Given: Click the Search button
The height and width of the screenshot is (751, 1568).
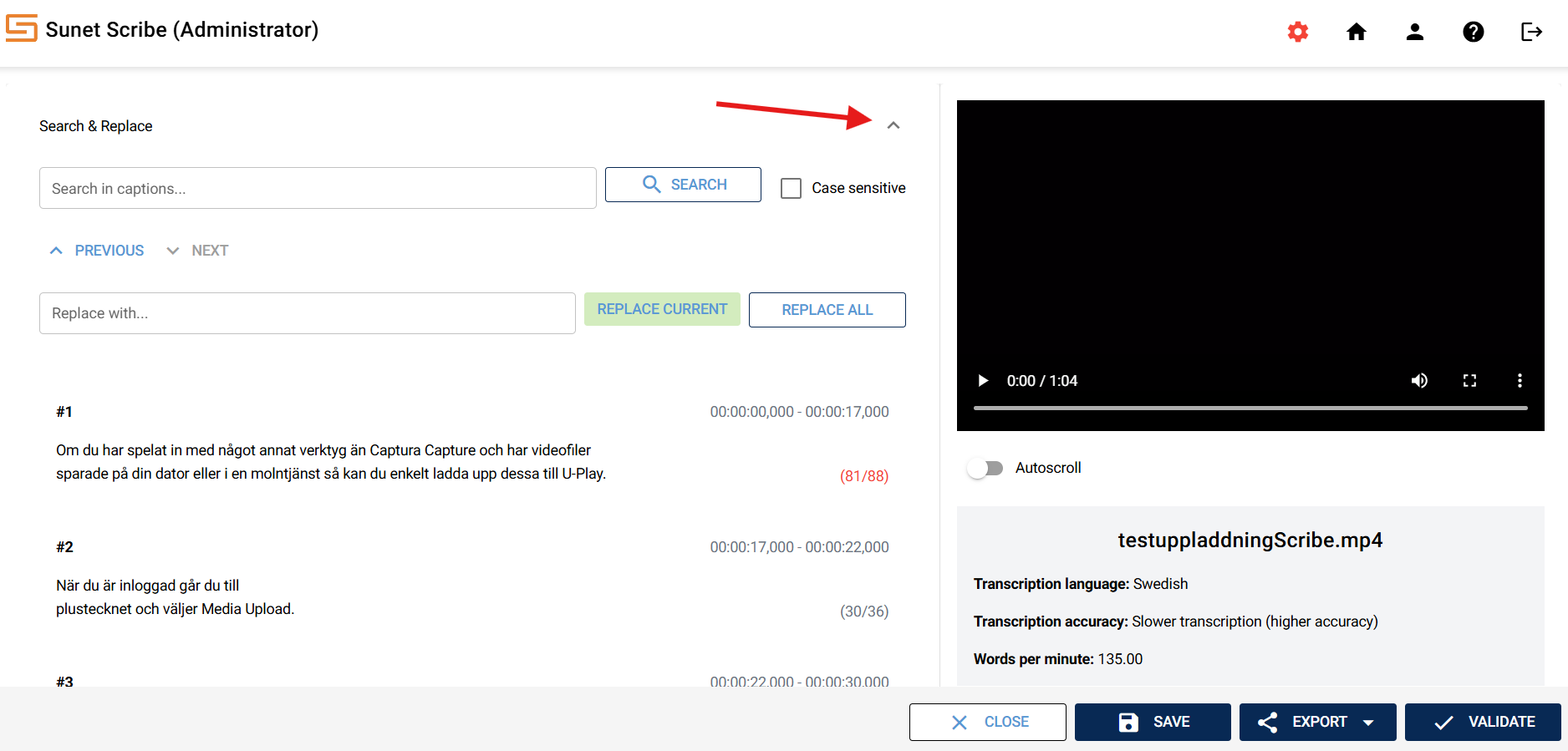Looking at the screenshot, I should click(683, 185).
